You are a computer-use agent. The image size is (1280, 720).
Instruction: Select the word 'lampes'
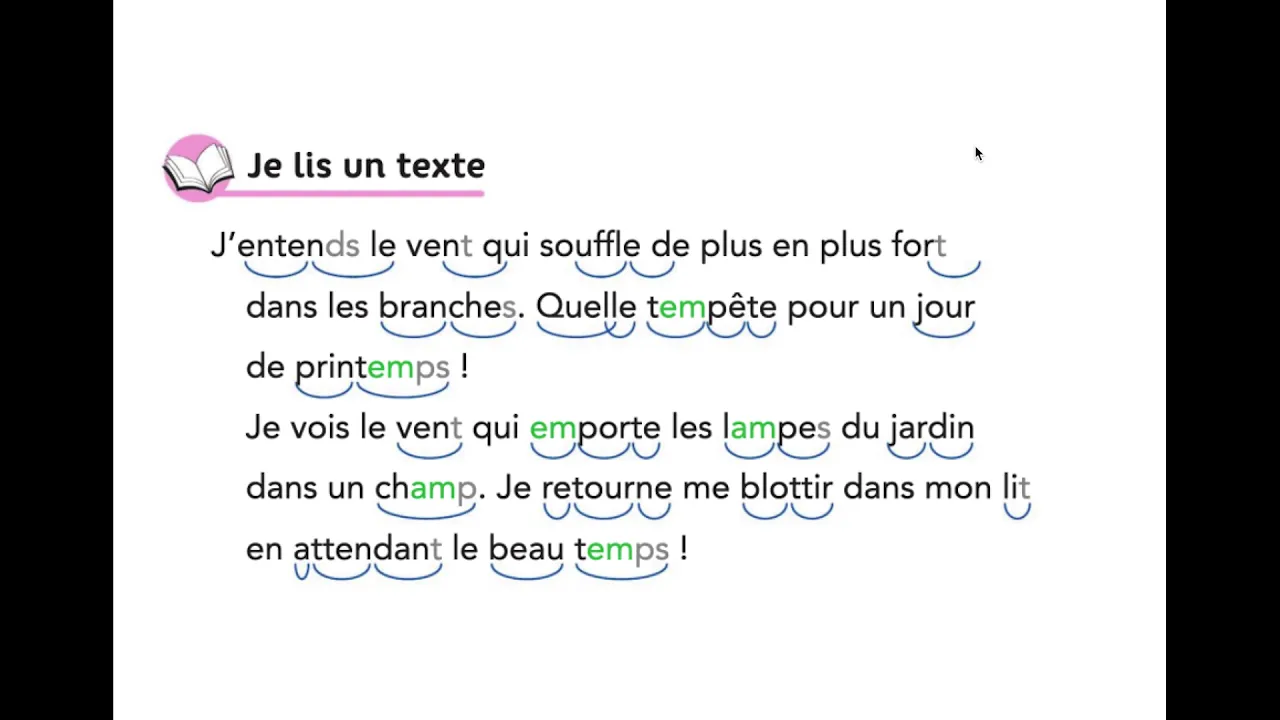coord(776,428)
